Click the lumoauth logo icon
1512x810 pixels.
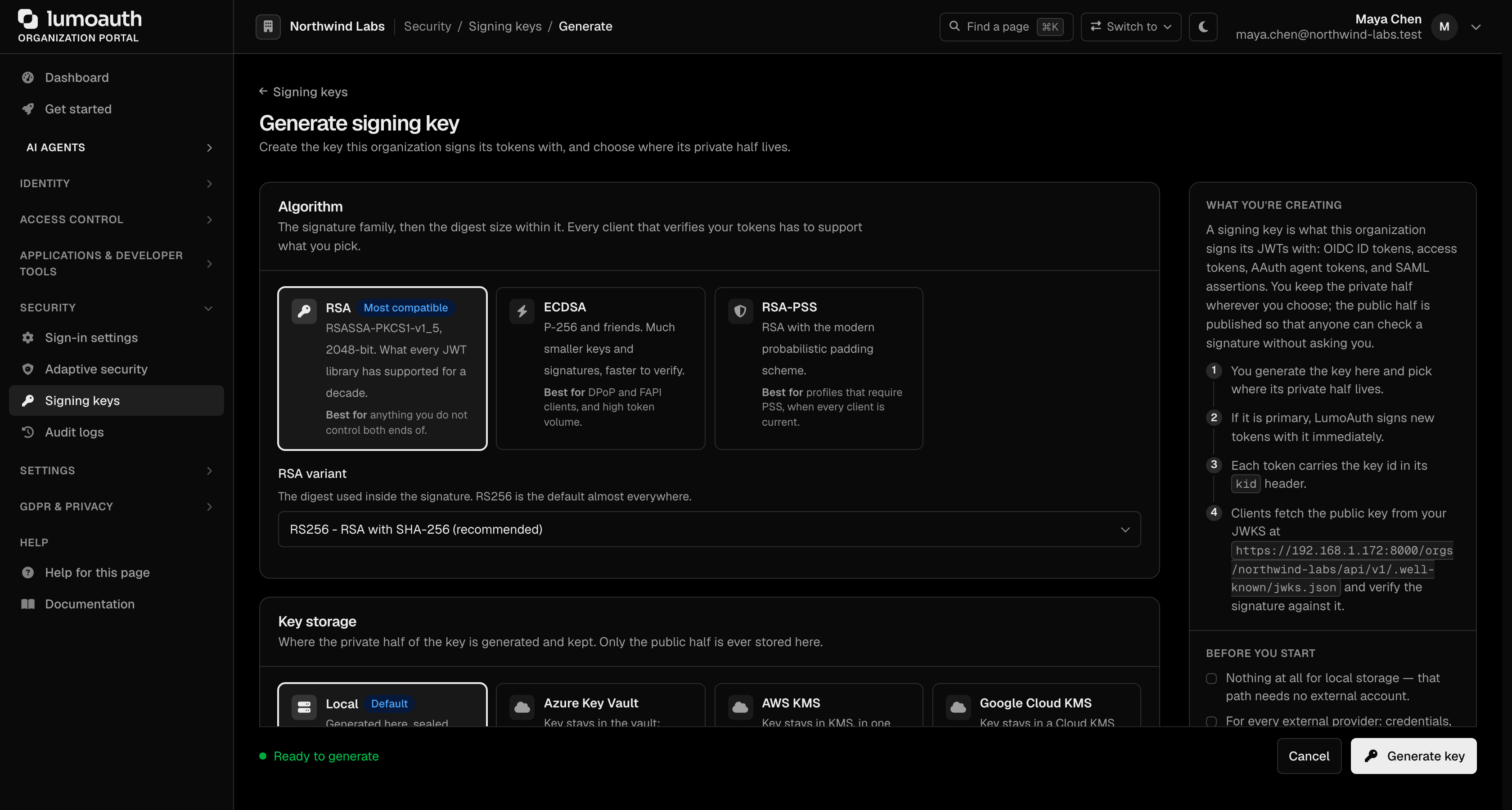[27, 19]
